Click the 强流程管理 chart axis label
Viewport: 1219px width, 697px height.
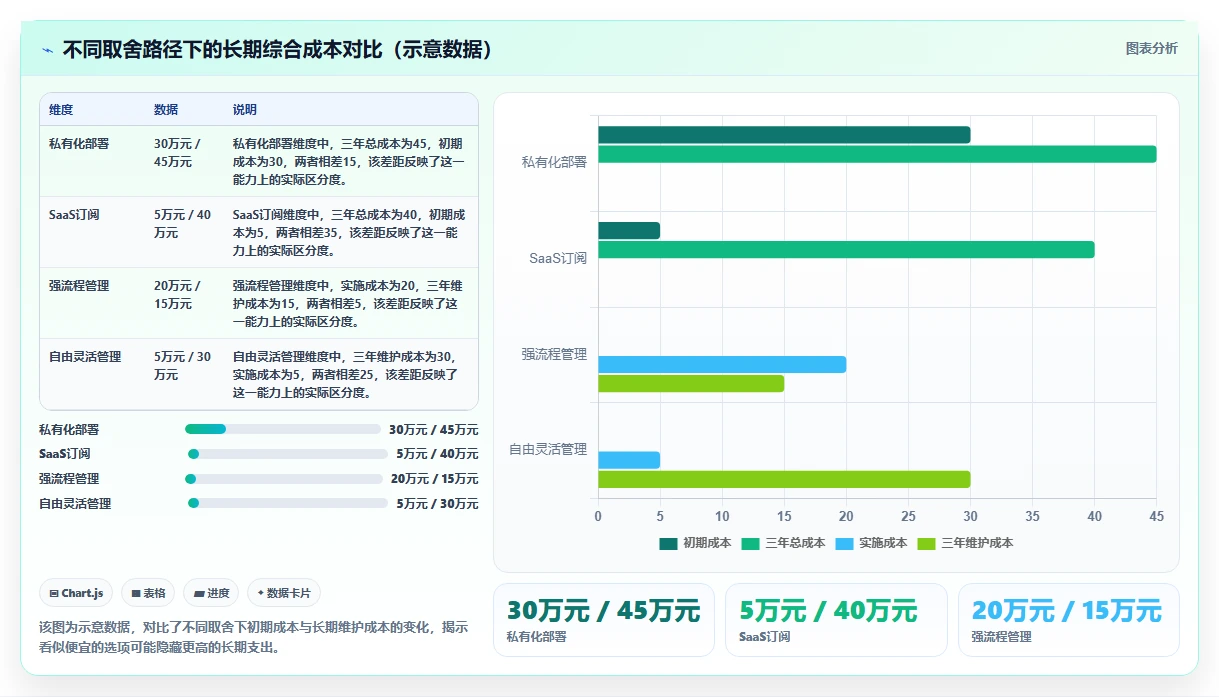tap(554, 354)
